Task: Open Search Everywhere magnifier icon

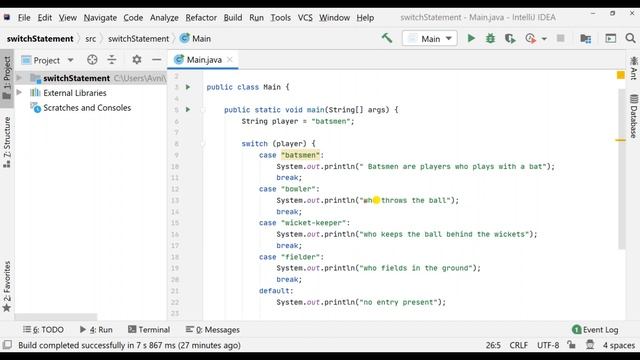Action: pyautogui.click(x=630, y=38)
